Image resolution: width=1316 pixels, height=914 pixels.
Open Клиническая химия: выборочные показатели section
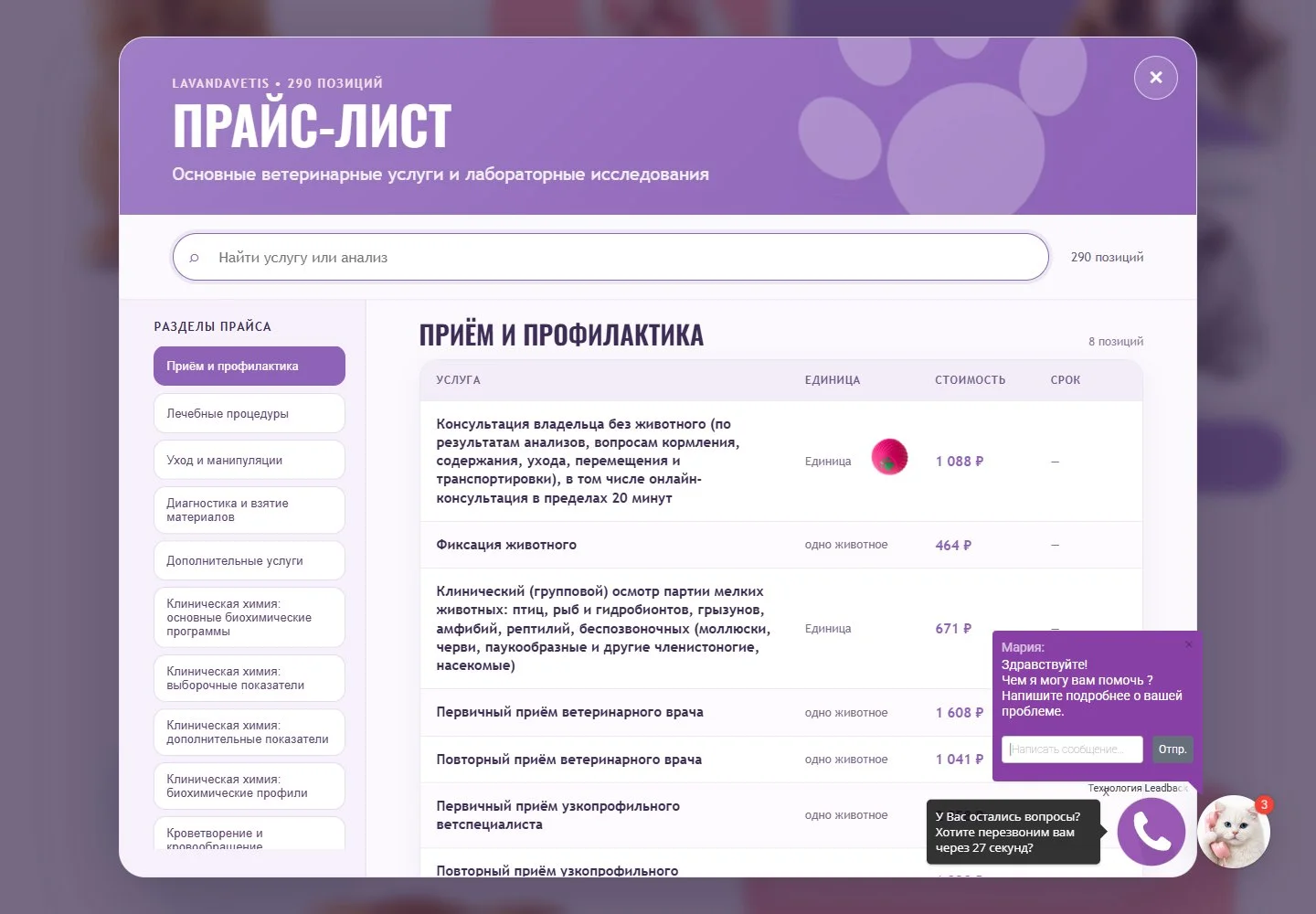[249, 678]
